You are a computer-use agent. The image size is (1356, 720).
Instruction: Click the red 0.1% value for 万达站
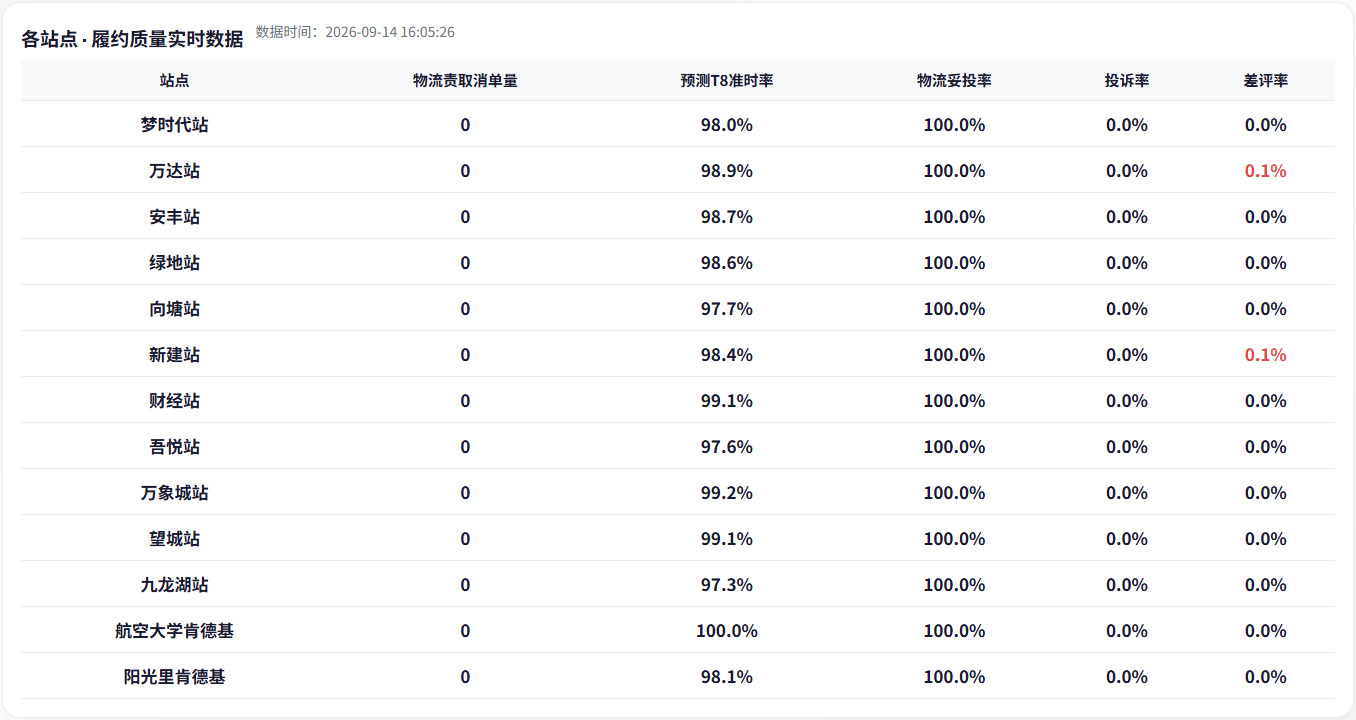1266,171
